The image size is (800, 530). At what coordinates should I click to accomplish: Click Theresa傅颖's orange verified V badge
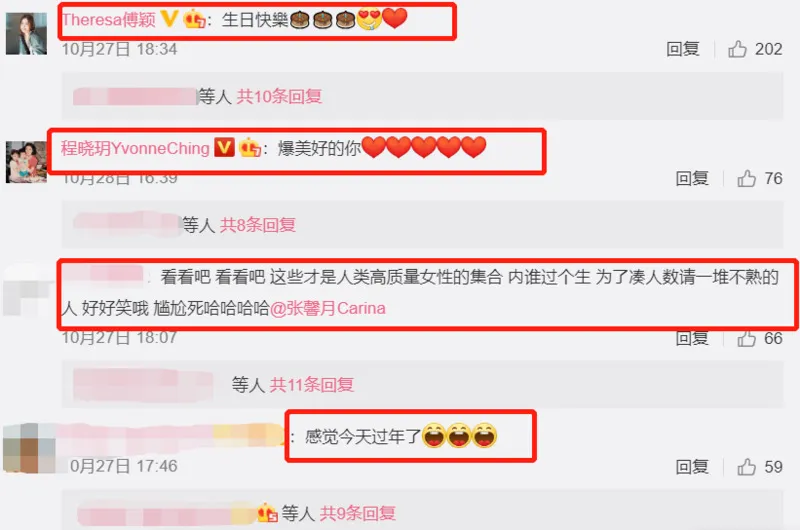click(x=169, y=19)
